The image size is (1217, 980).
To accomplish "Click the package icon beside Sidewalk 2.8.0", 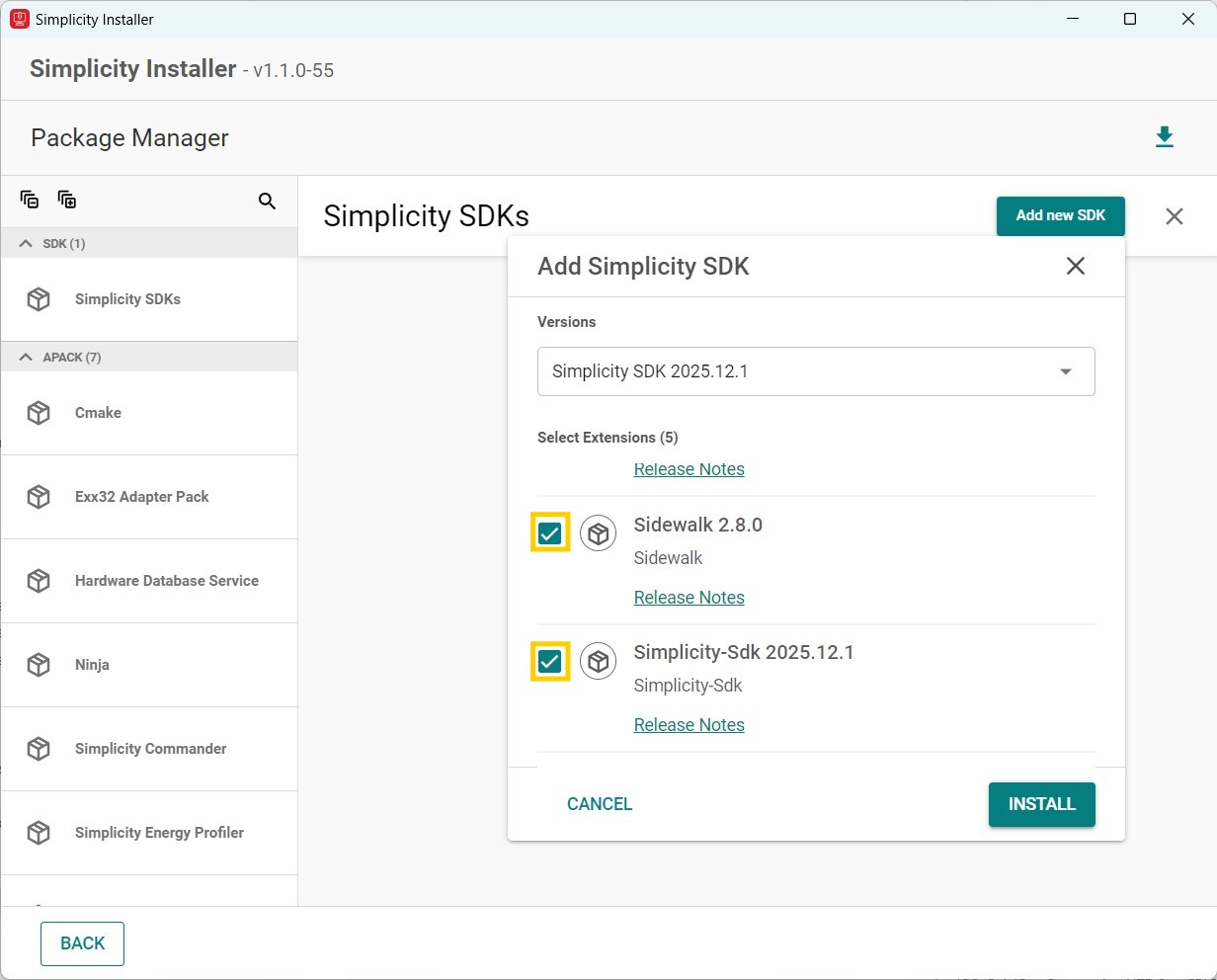I will [599, 532].
